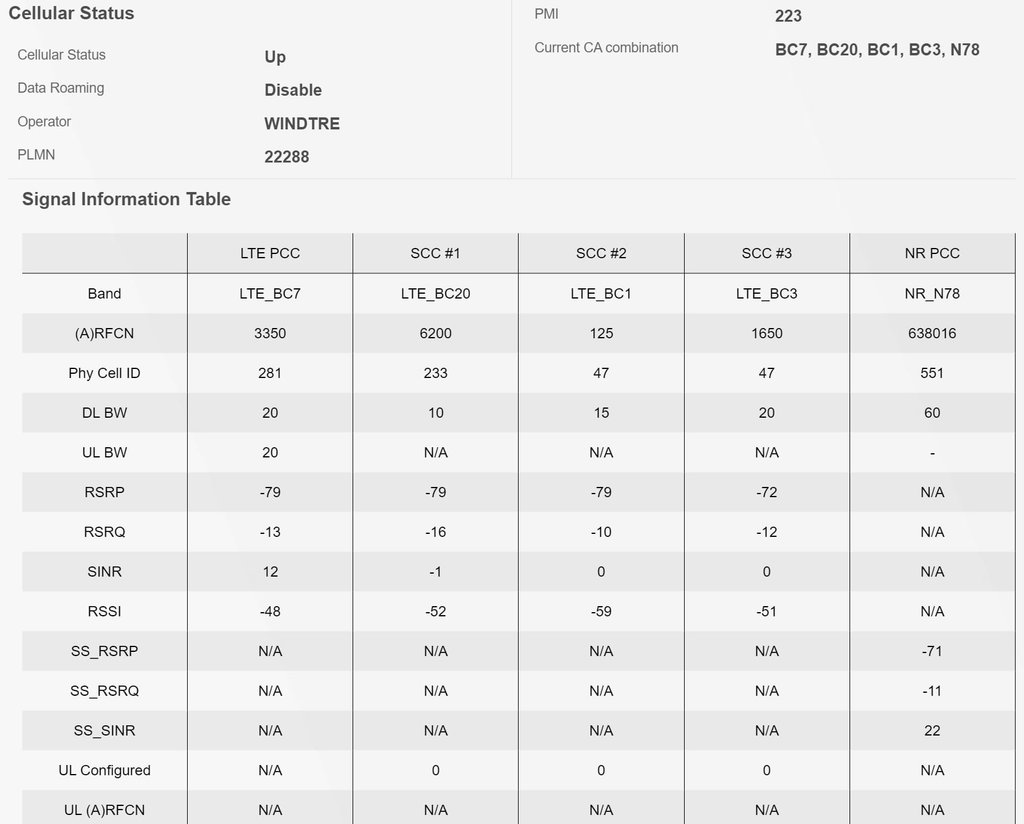
Task: Click the Phy Cell ID value 551
Action: 932,373
